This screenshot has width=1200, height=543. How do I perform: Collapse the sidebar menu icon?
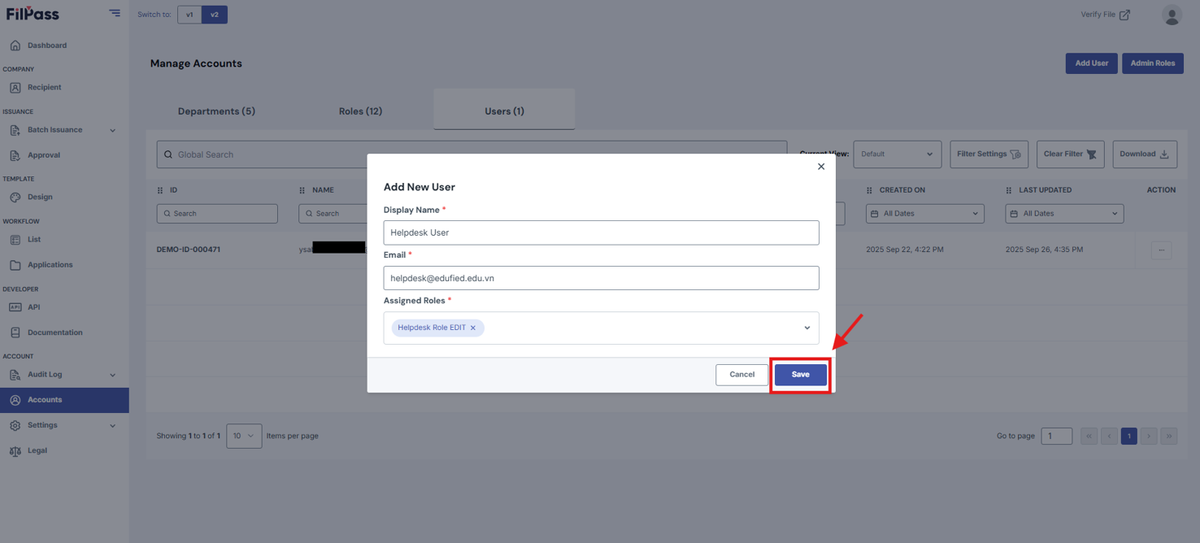tap(115, 13)
